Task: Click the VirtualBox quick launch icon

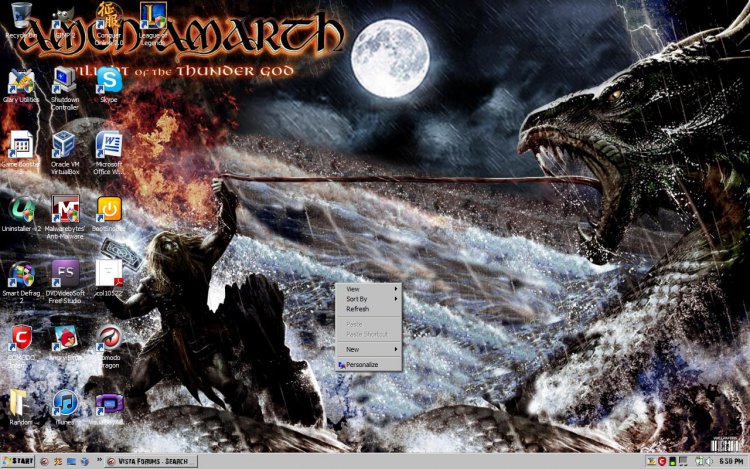Action: [85, 461]
